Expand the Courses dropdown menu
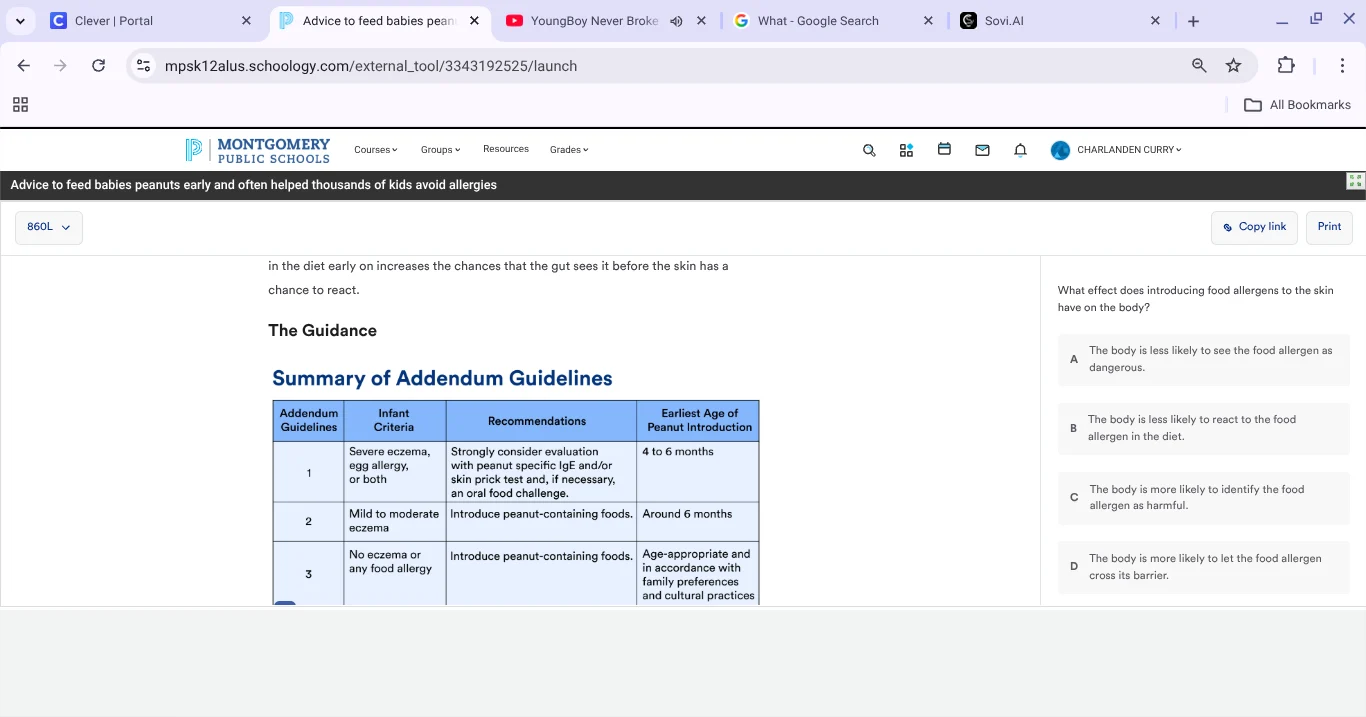Viewport: 1366px width, 717px height. click(376, 150)
